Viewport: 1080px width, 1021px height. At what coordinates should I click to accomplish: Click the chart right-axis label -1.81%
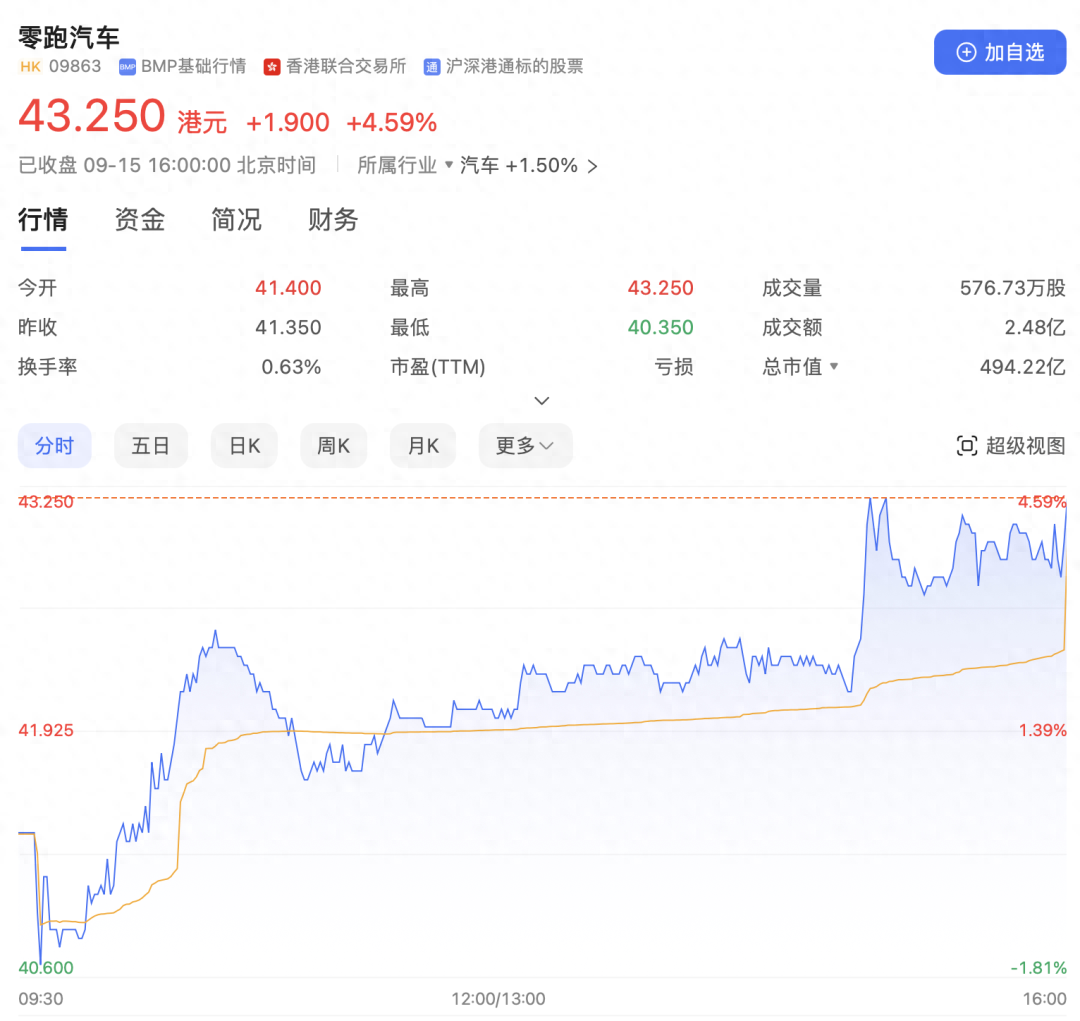coord(1039,967)
